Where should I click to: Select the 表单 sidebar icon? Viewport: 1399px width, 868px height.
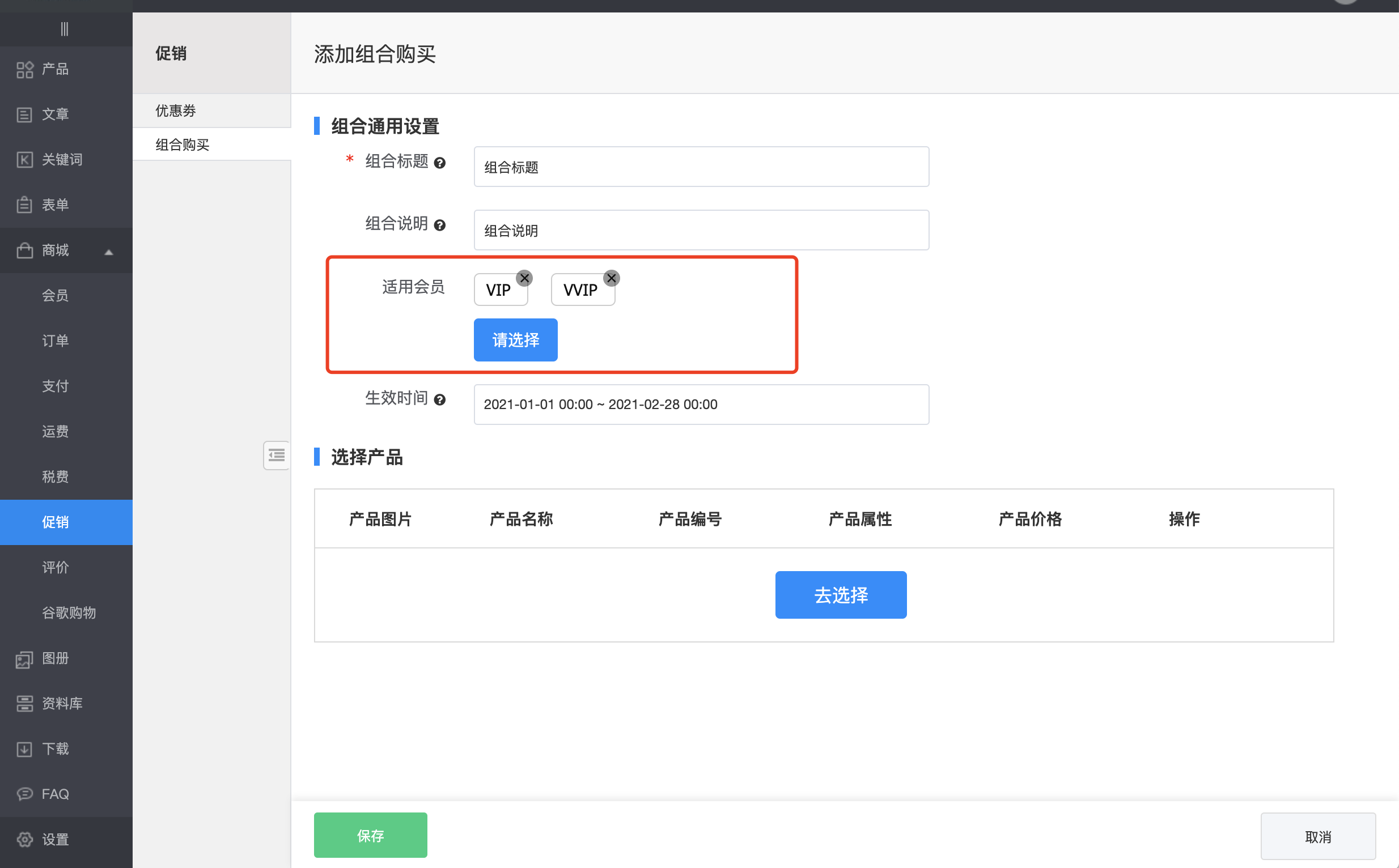pos(25,205)
